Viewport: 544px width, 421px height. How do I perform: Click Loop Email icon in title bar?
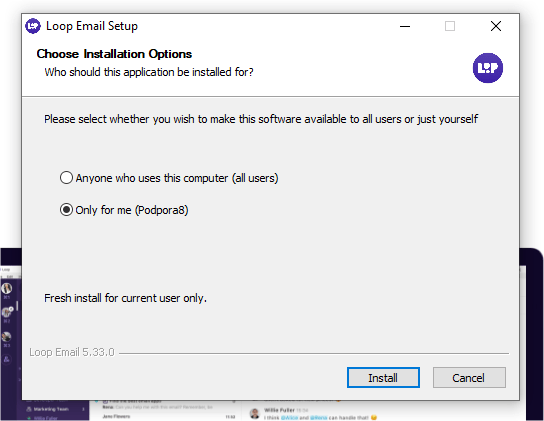pyautogui.click(x=33, y=26)
